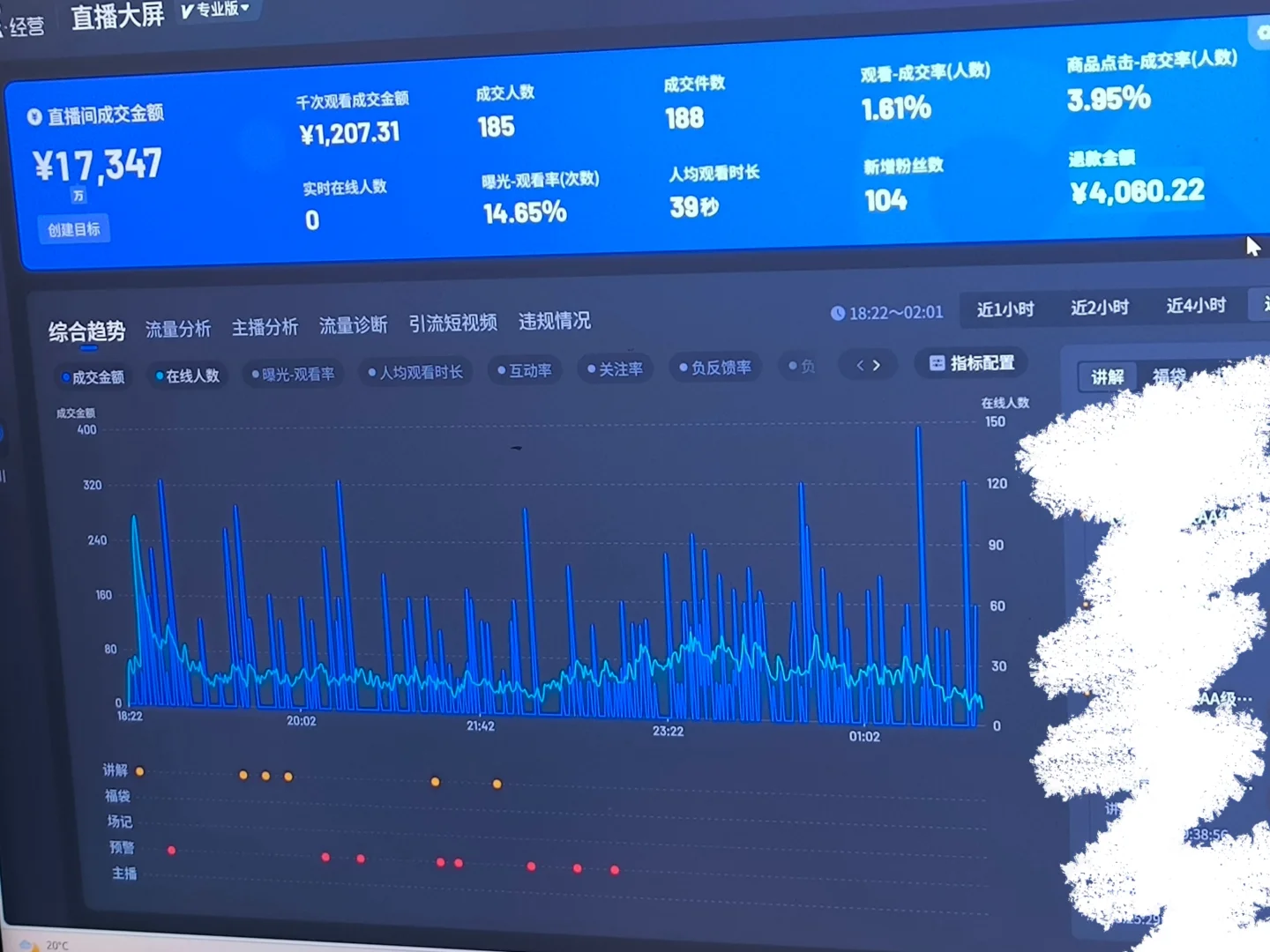Click the earliest 讲解 marker near 18:22
This screenshot has height=952, width=1270.
tap(139, 772)
